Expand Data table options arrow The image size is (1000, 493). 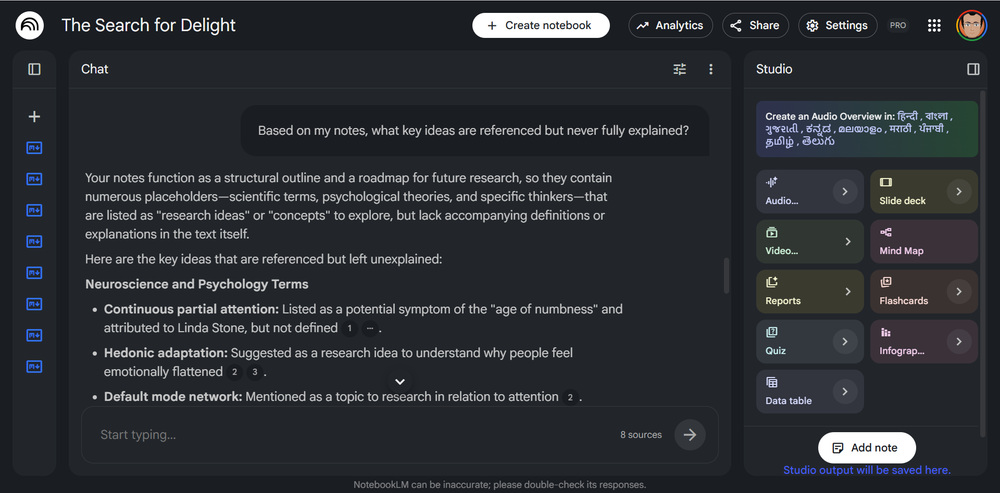pyautogui.click(x=845, y=392)
